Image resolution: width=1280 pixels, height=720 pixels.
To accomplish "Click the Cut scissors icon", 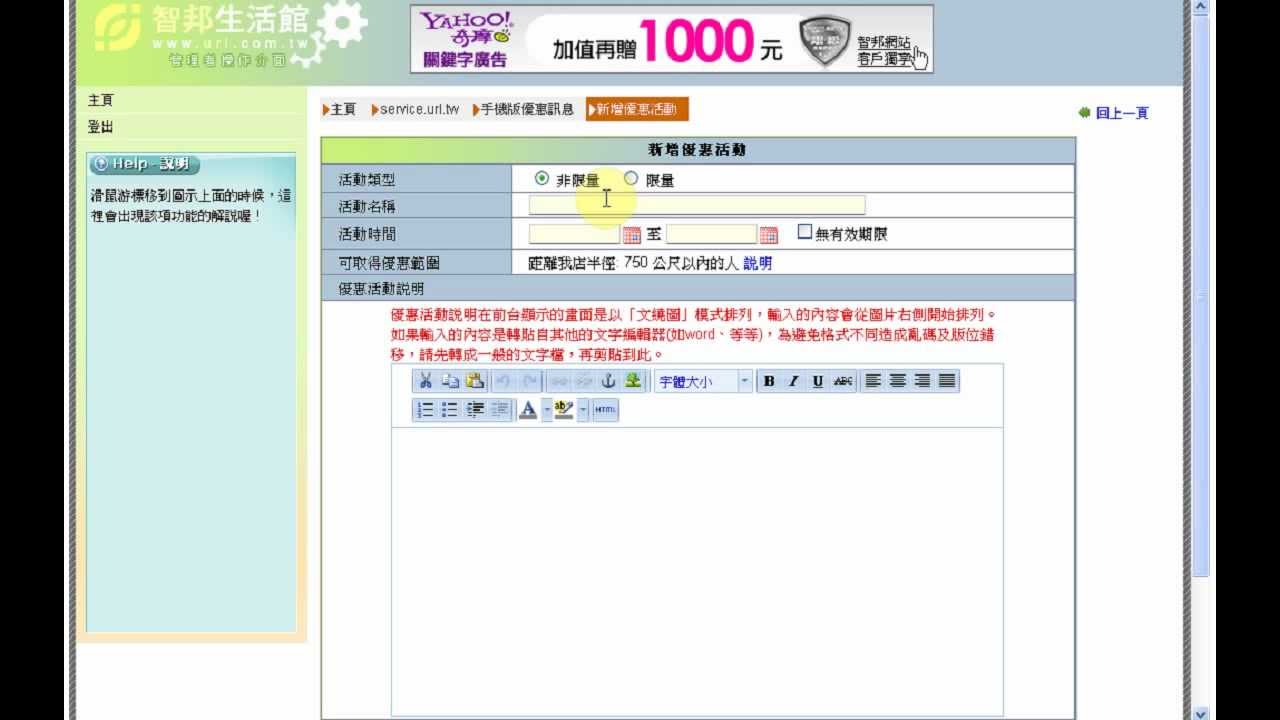I will coord(425,381).
